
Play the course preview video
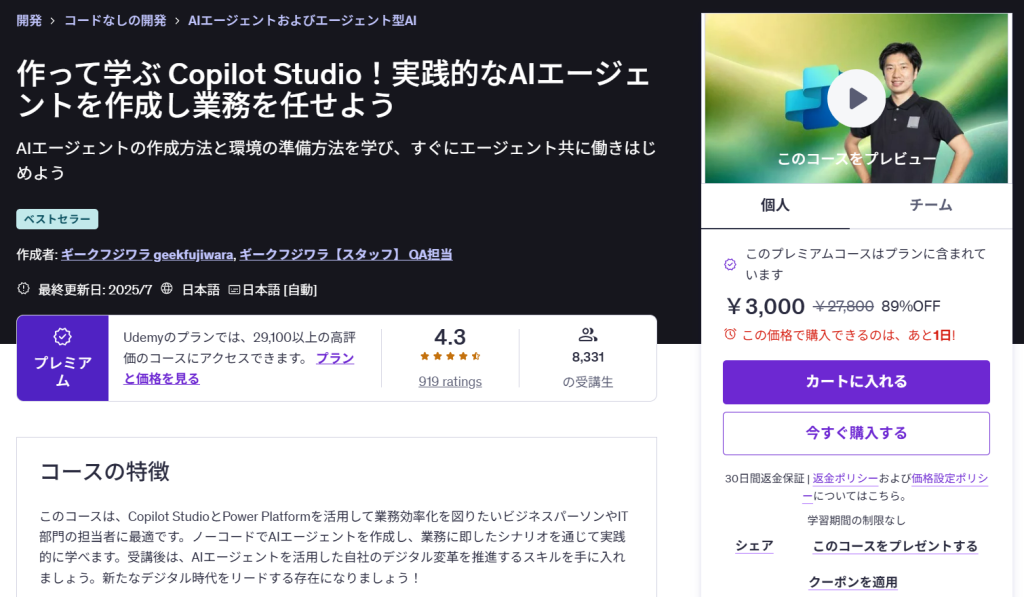[x=856, y=98]
